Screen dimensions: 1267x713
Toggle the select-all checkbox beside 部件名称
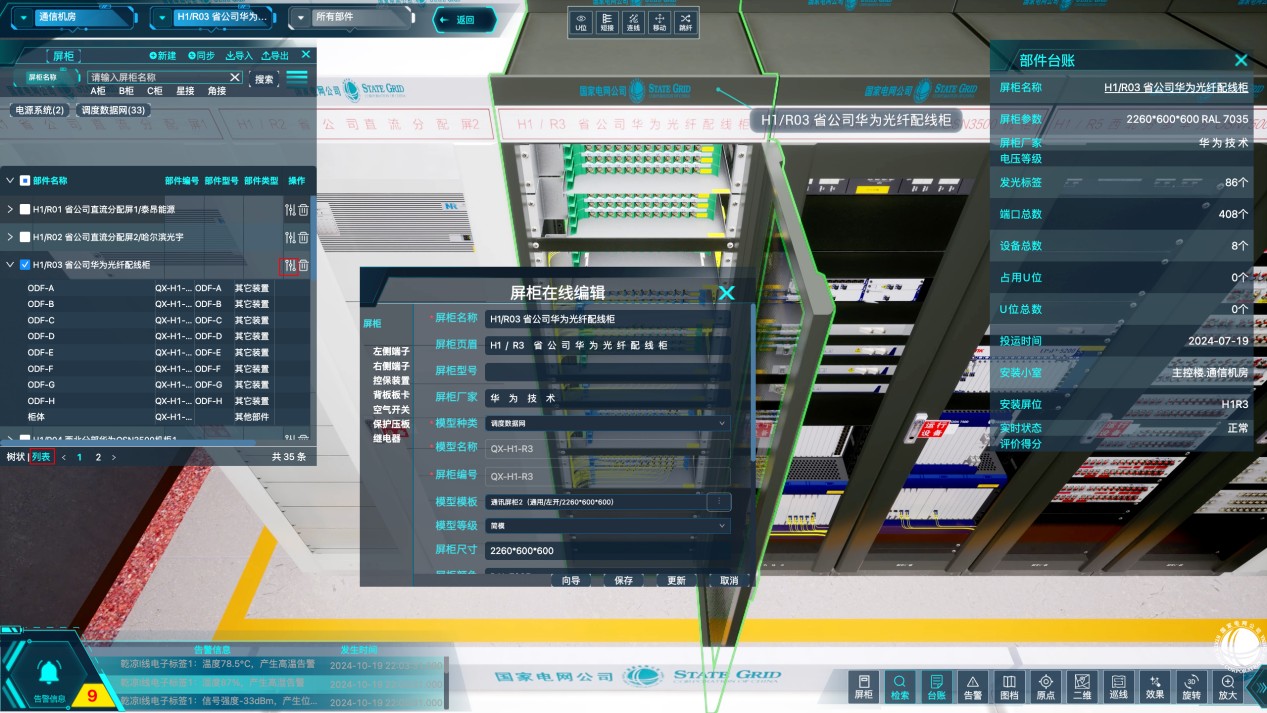click(25, 181)
